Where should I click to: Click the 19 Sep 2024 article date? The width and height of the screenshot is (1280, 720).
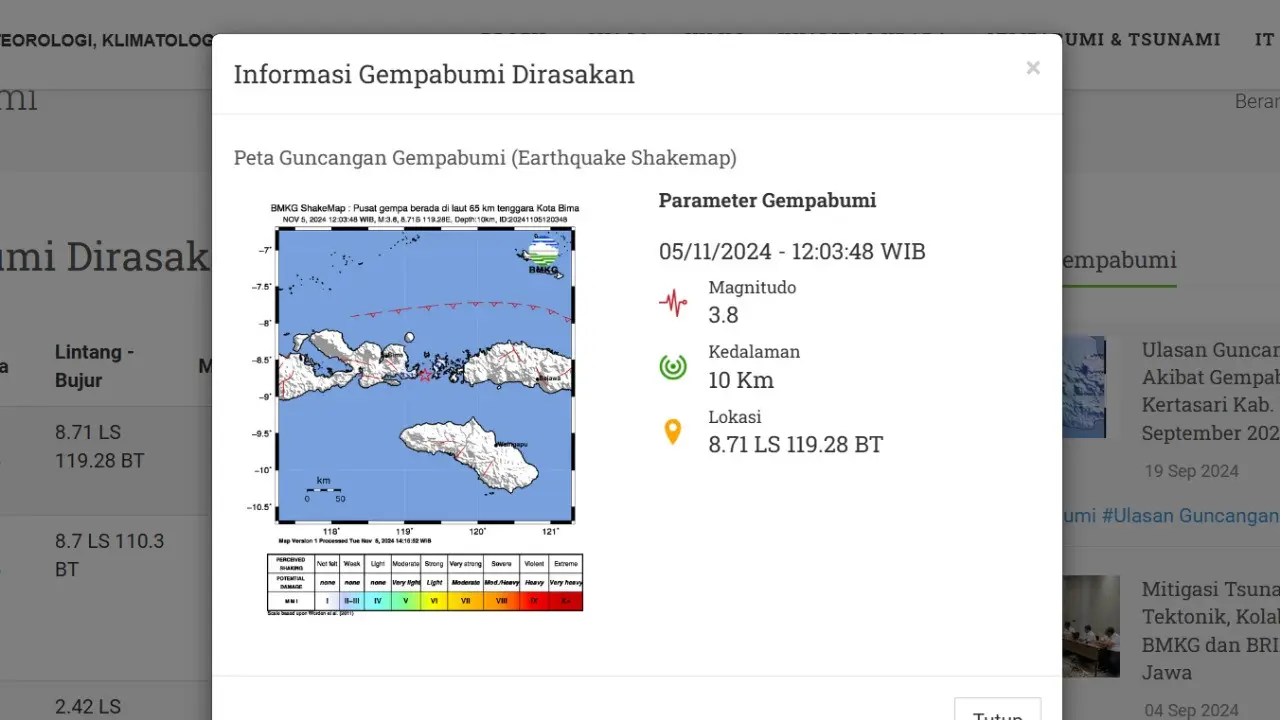pyautogui.click(x=1192, y=471)
